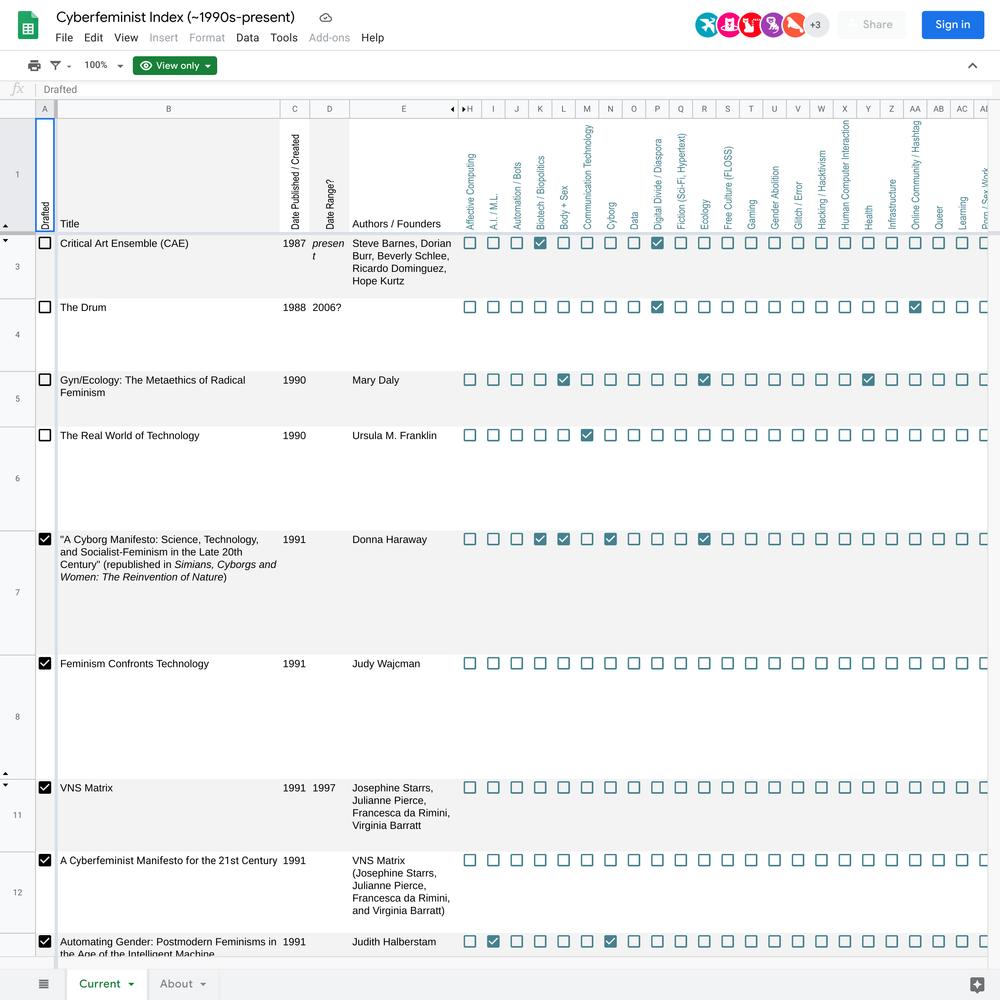Select the Judy Wajcman author cell
The image size is (1000, 1000).
coord(404,716)
